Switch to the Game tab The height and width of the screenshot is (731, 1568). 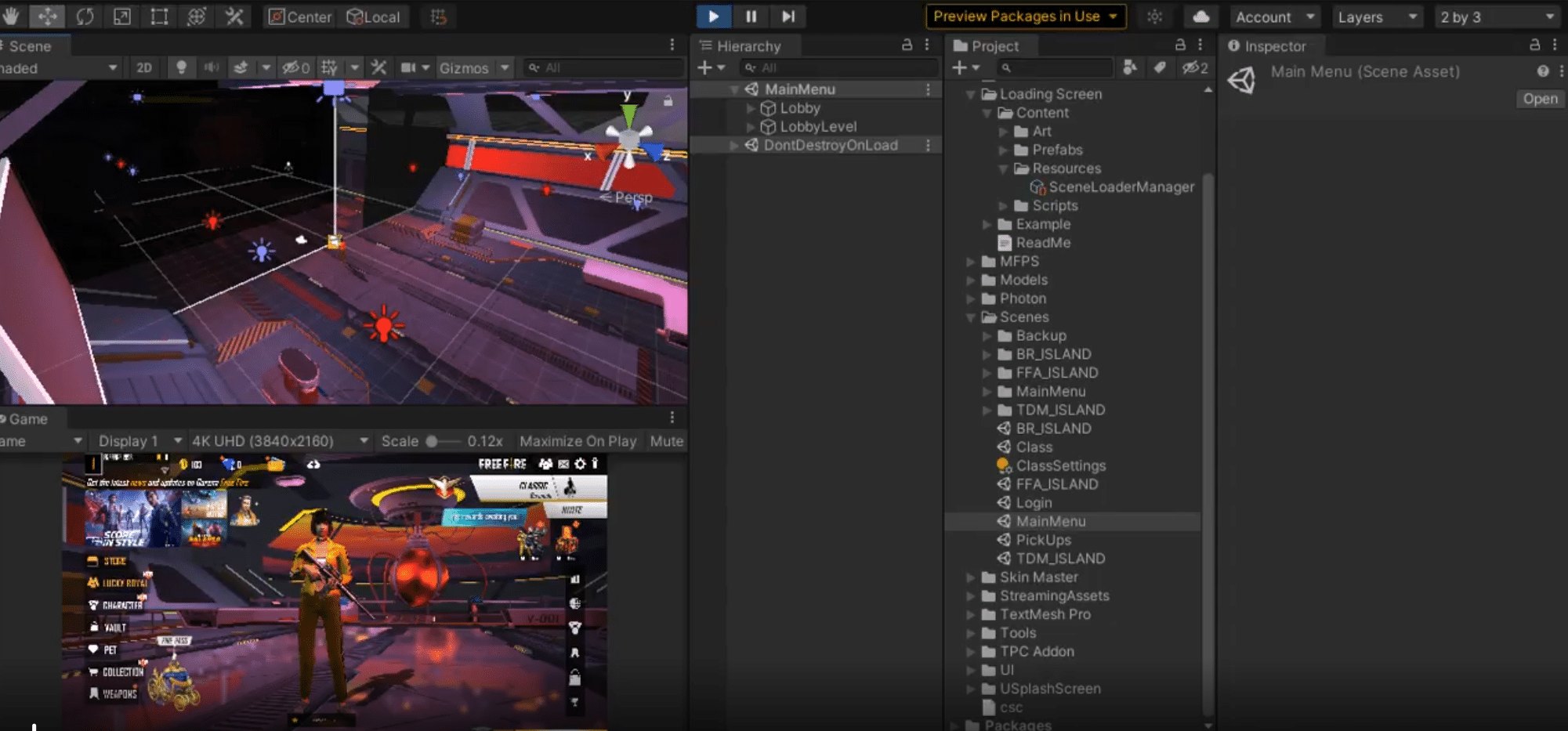[27, 419]
